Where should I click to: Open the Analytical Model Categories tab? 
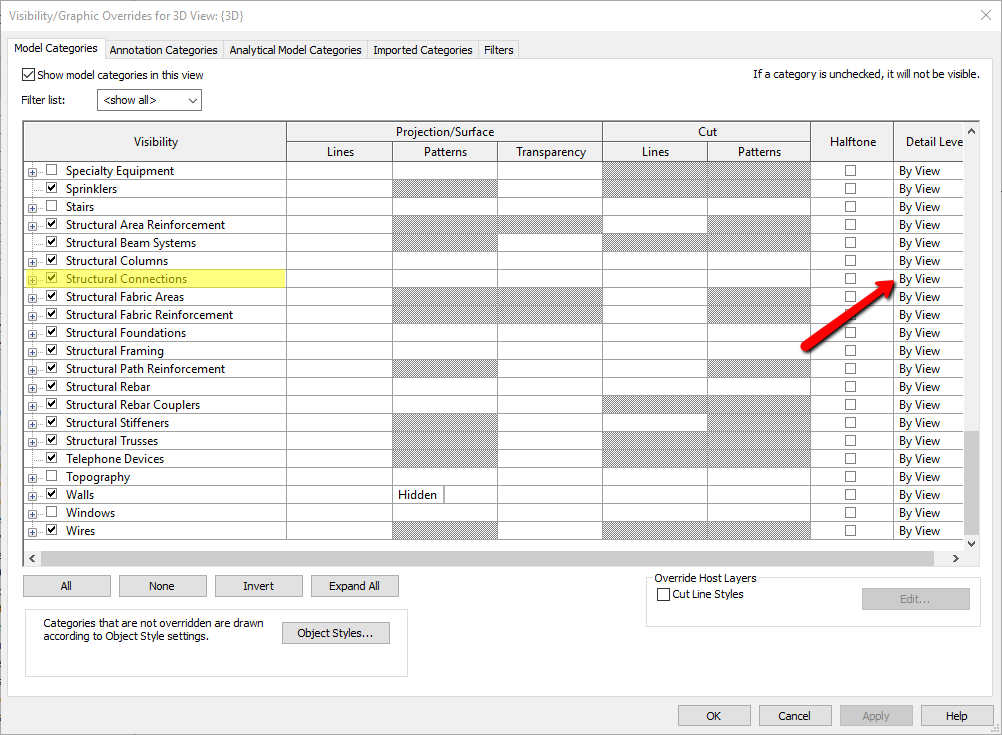tap(295, 50)
